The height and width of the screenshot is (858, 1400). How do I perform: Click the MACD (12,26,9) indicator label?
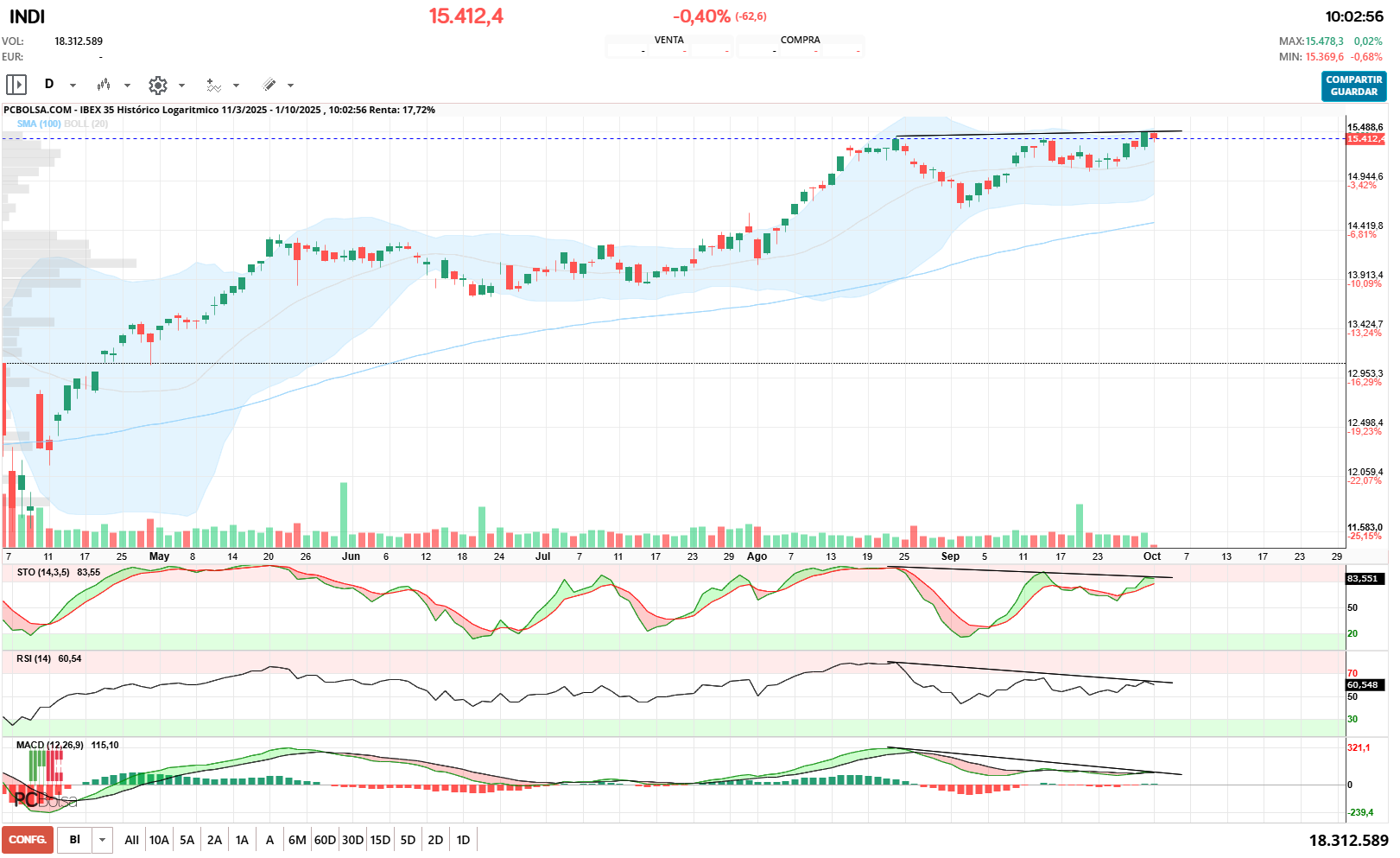[50, 745]
